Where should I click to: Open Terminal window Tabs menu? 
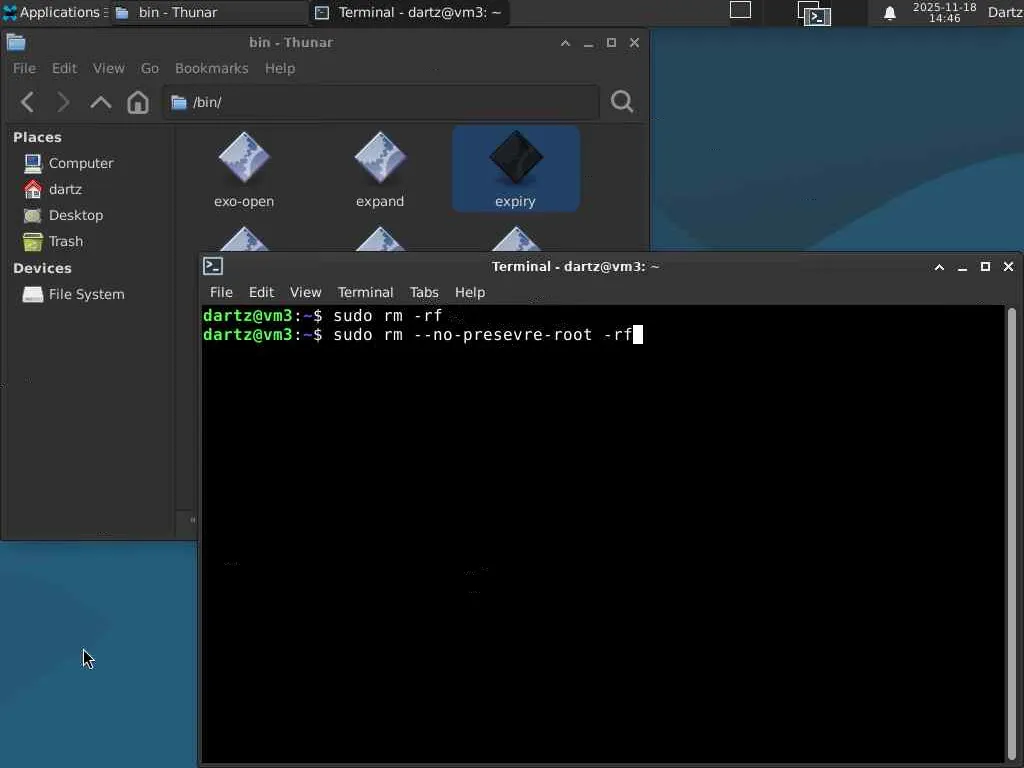click(424, 292)
